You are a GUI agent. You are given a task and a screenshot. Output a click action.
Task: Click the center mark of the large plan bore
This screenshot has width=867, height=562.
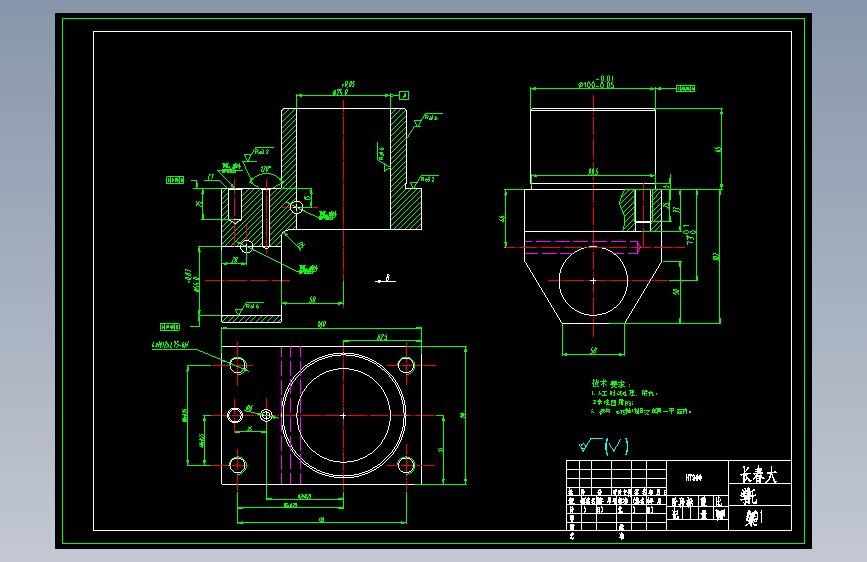pos(343,415)
